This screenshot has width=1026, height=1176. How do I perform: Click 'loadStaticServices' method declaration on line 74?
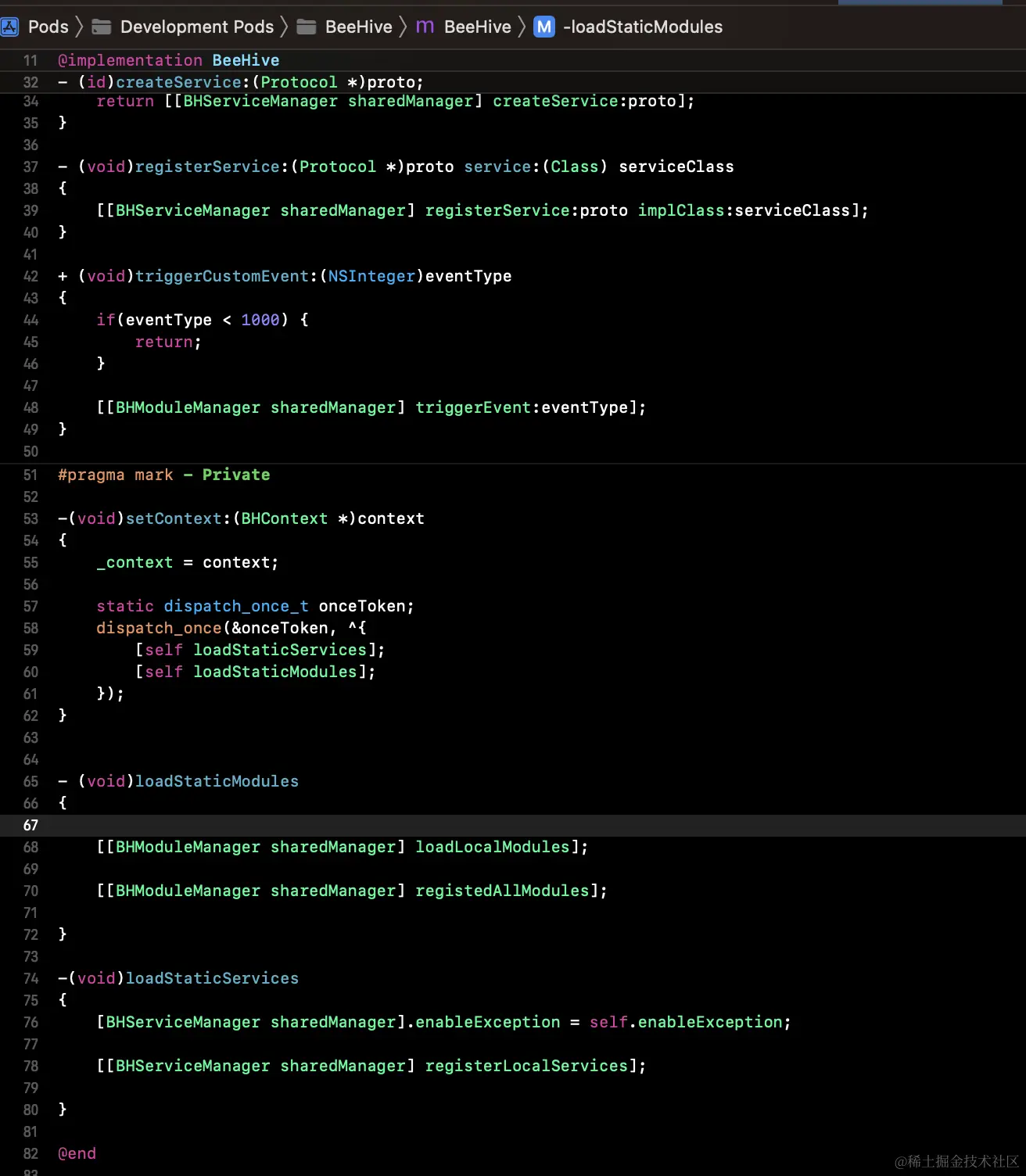tap(212, 978)
